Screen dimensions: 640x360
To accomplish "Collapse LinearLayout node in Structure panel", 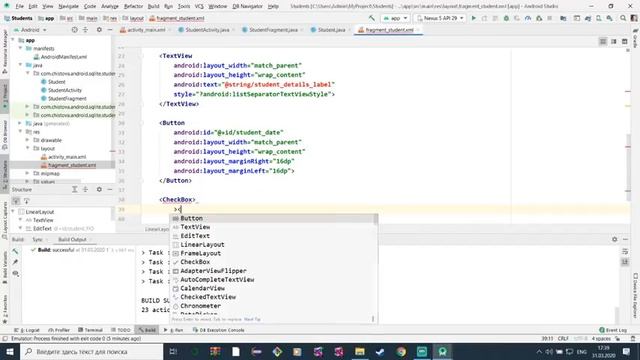I will coord(13,212).
